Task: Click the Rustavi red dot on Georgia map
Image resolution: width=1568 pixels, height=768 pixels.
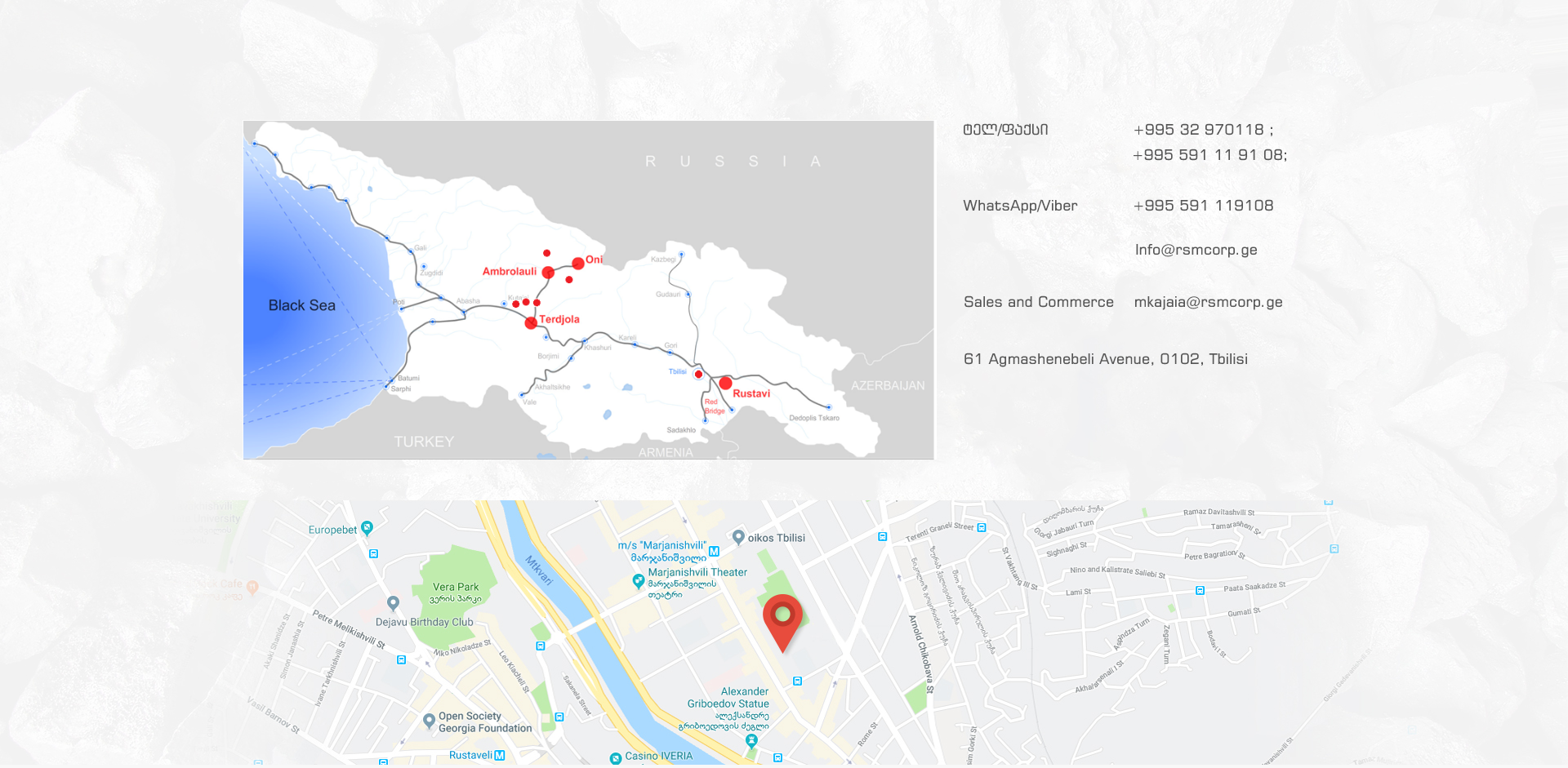Action: pos(725,383)
